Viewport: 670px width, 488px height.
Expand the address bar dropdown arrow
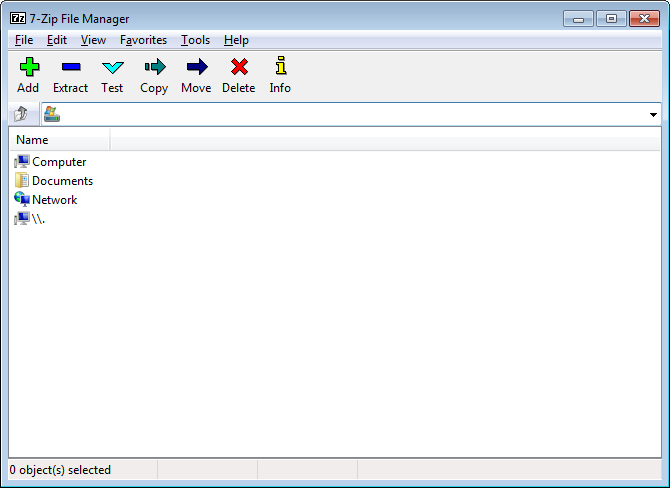(x=653, y=115)
